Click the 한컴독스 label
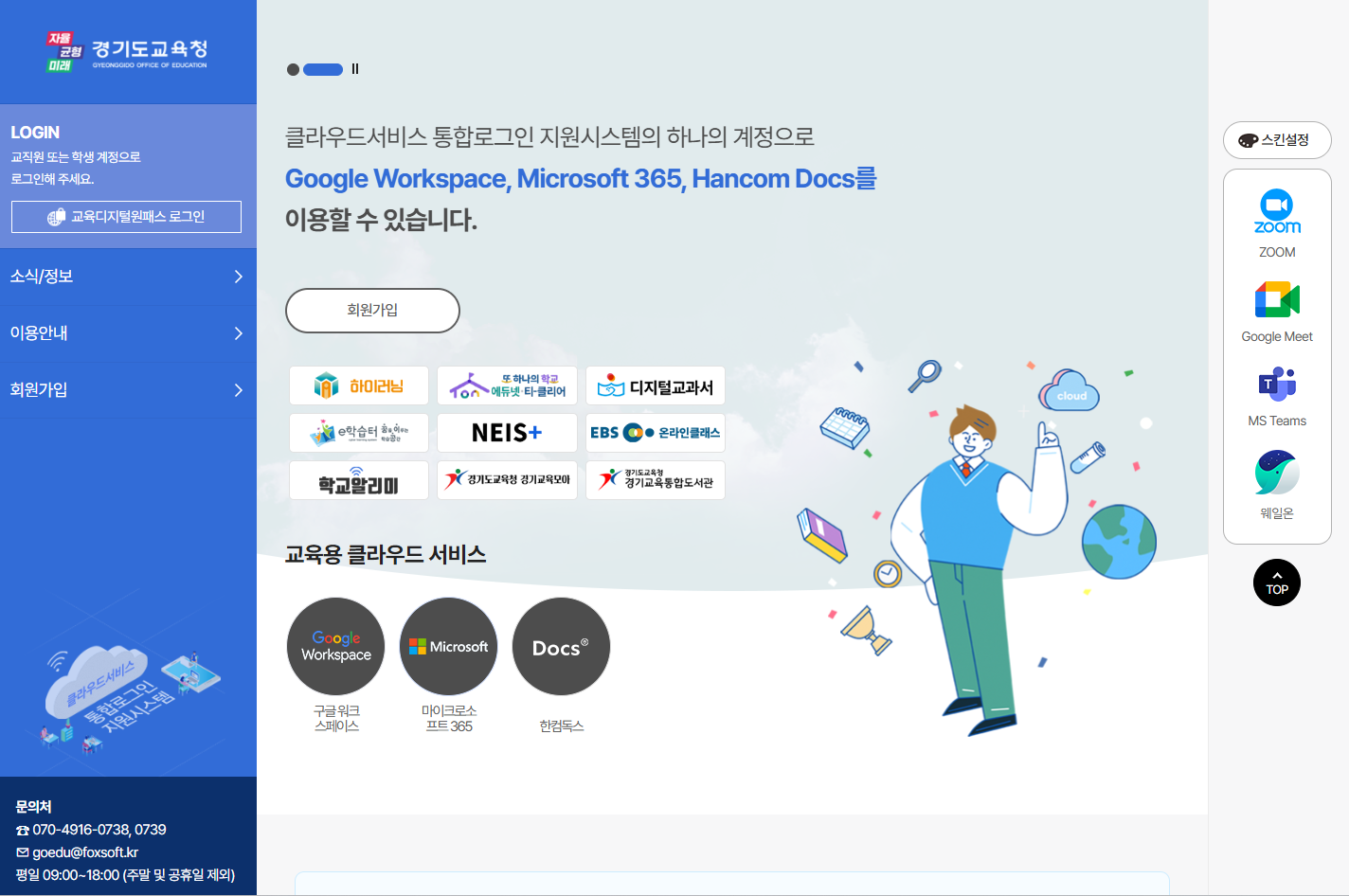This screenshot has height=896, width=1349. click(562, 726)
